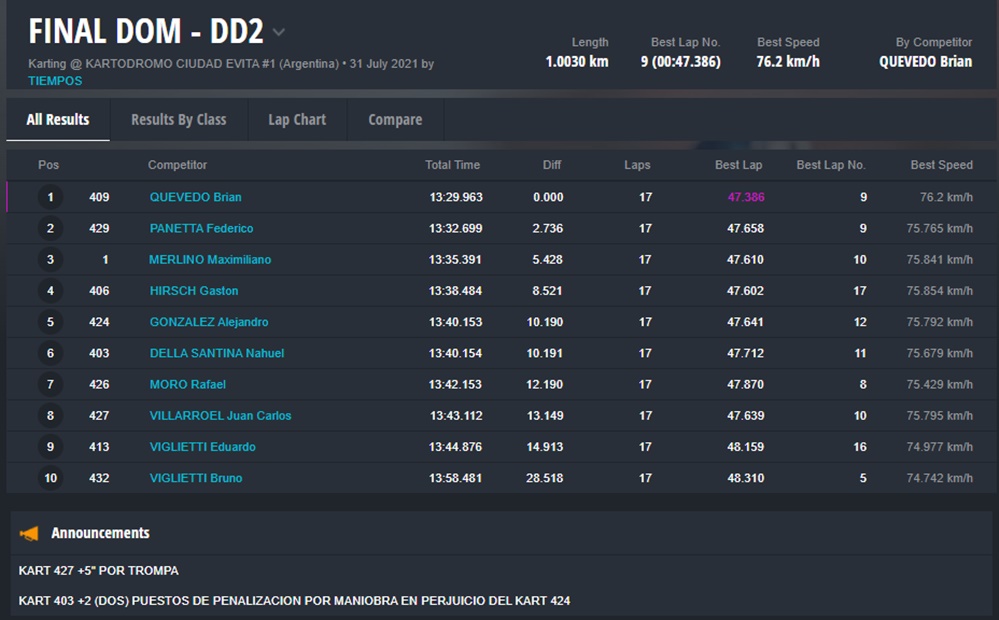Click QUEVEDO Brian in header stats
This screenshot has height=620, width=999.
(925, 61)
